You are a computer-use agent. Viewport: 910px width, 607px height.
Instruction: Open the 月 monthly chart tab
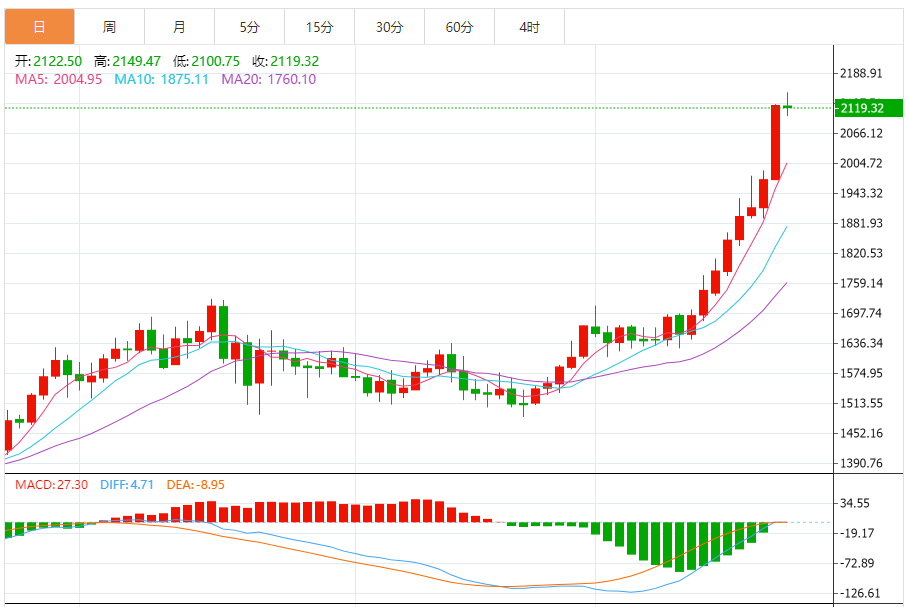pos(179,27)
